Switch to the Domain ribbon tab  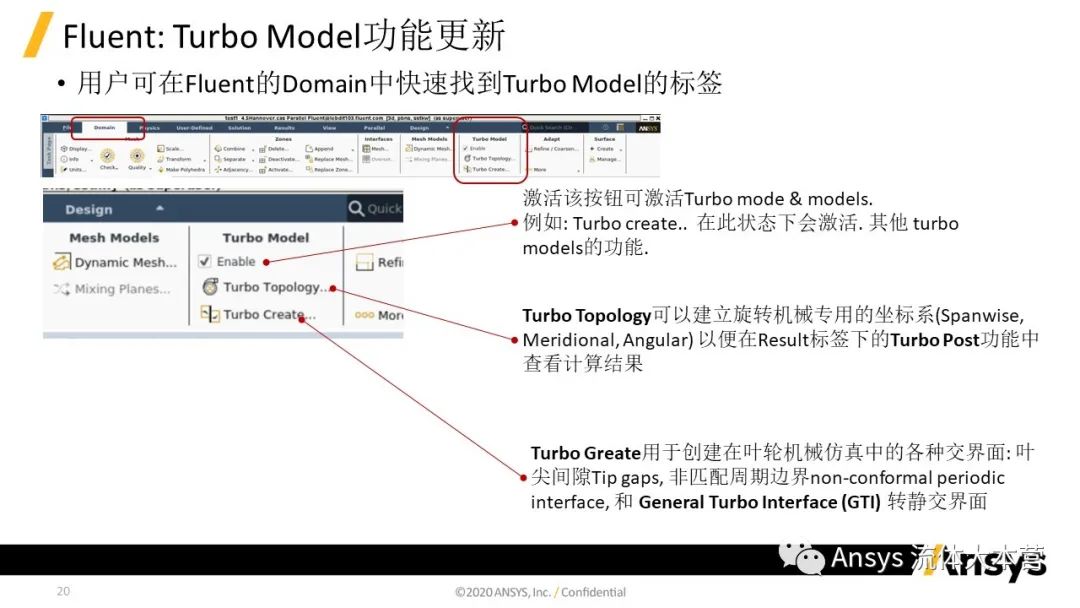(105, 127)
